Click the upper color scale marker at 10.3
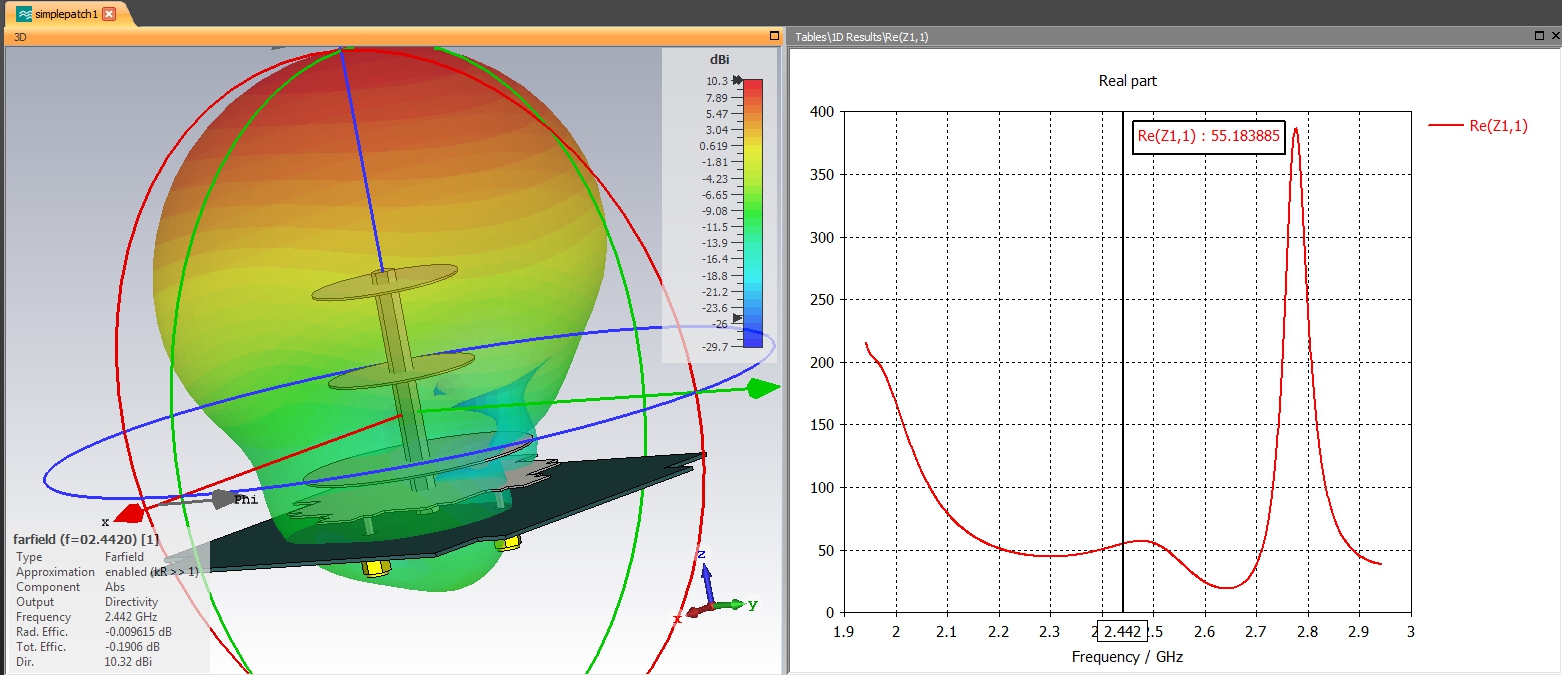Image resolution: width=1562 pixels, height=675 pixels. click(738, 80)
